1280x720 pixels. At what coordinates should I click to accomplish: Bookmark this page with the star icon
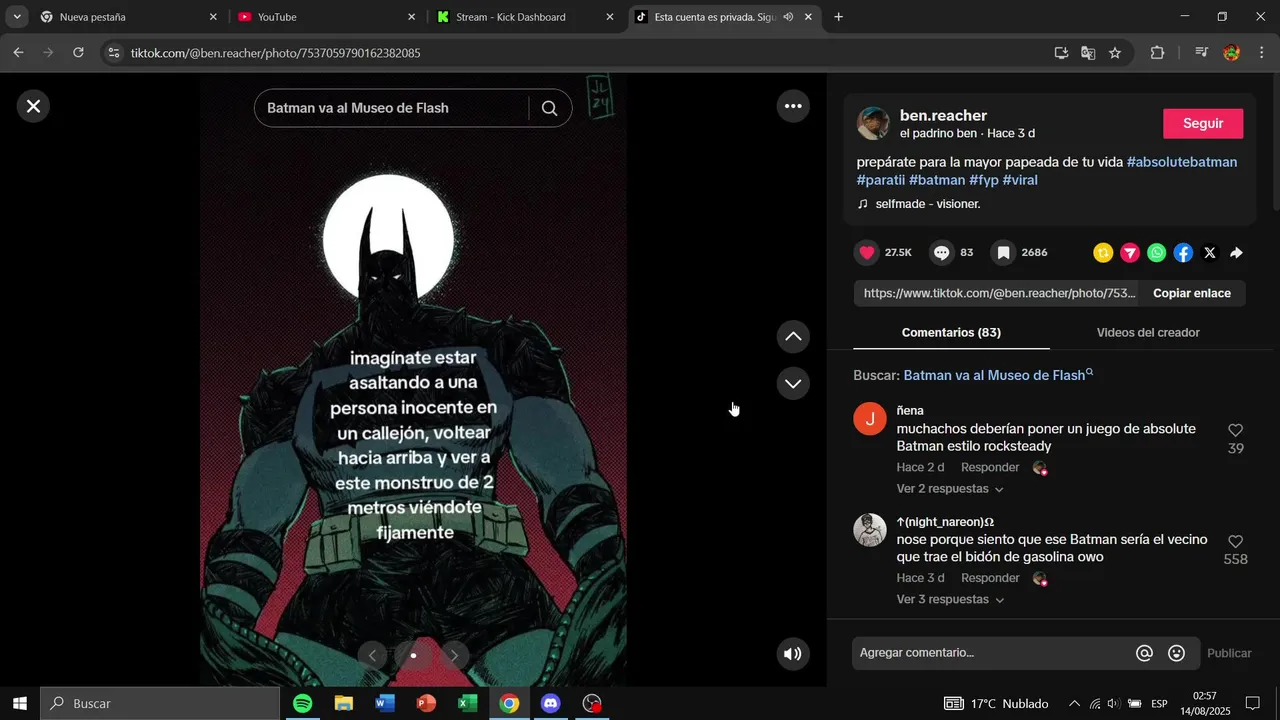coord(1115,53)
